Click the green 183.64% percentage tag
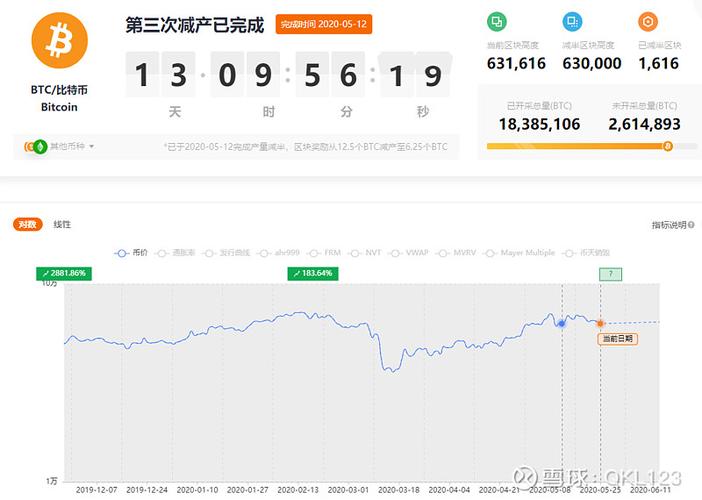Image resolution: width=702 pixels, height=500 pixels. click(x=313, y=273)
